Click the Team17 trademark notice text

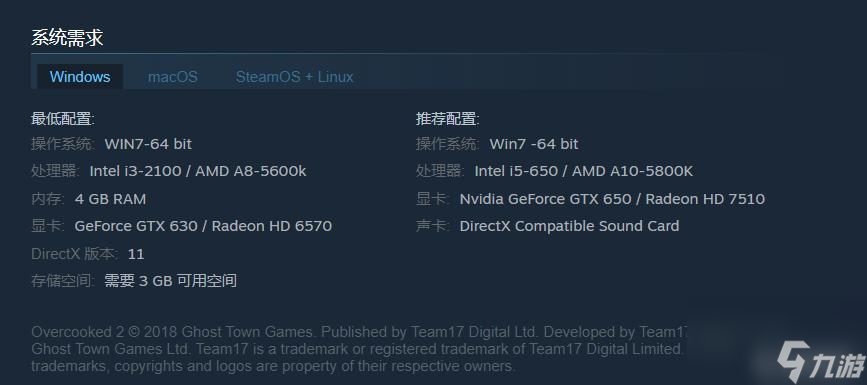tap(440, 349)
